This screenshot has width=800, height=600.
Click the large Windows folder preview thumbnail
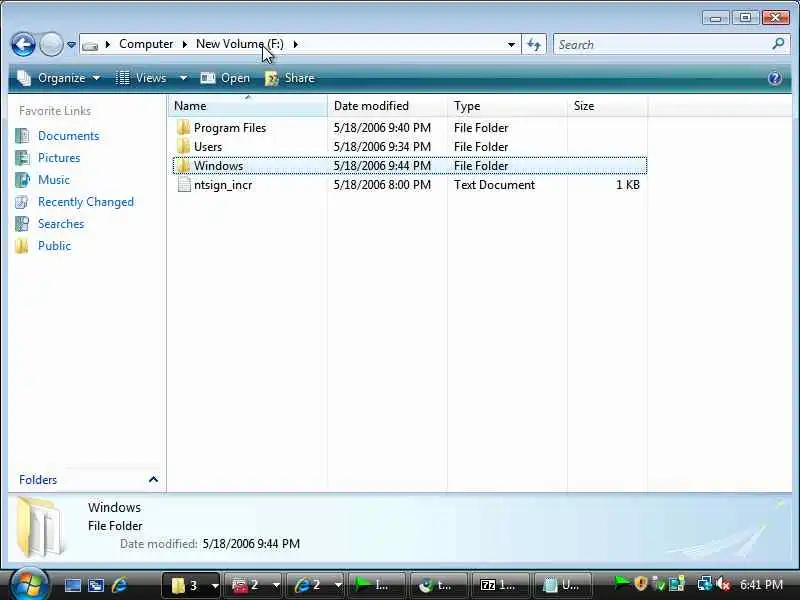[x=40, y=527]
